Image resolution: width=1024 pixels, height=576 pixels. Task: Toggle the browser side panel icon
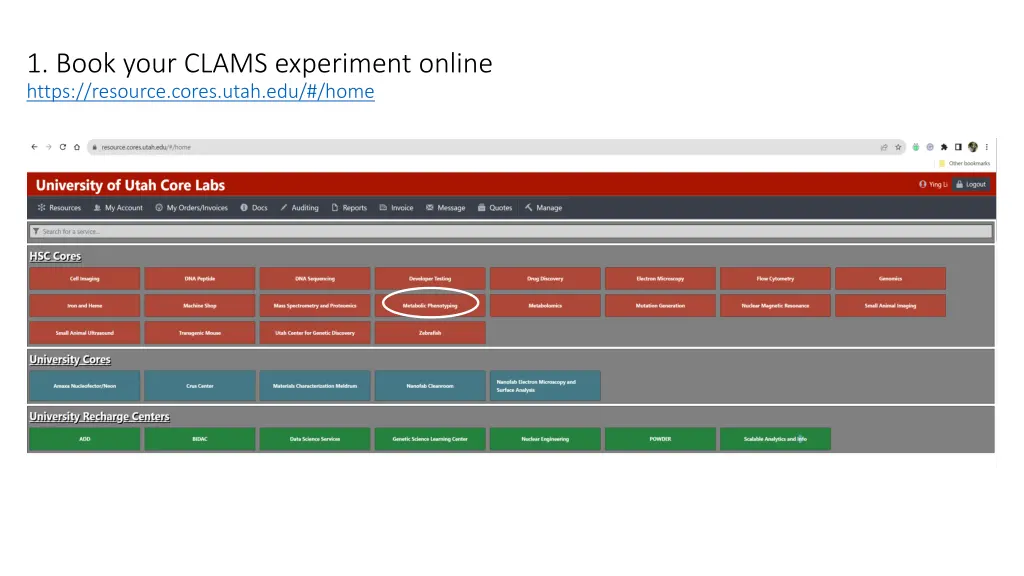958,147
